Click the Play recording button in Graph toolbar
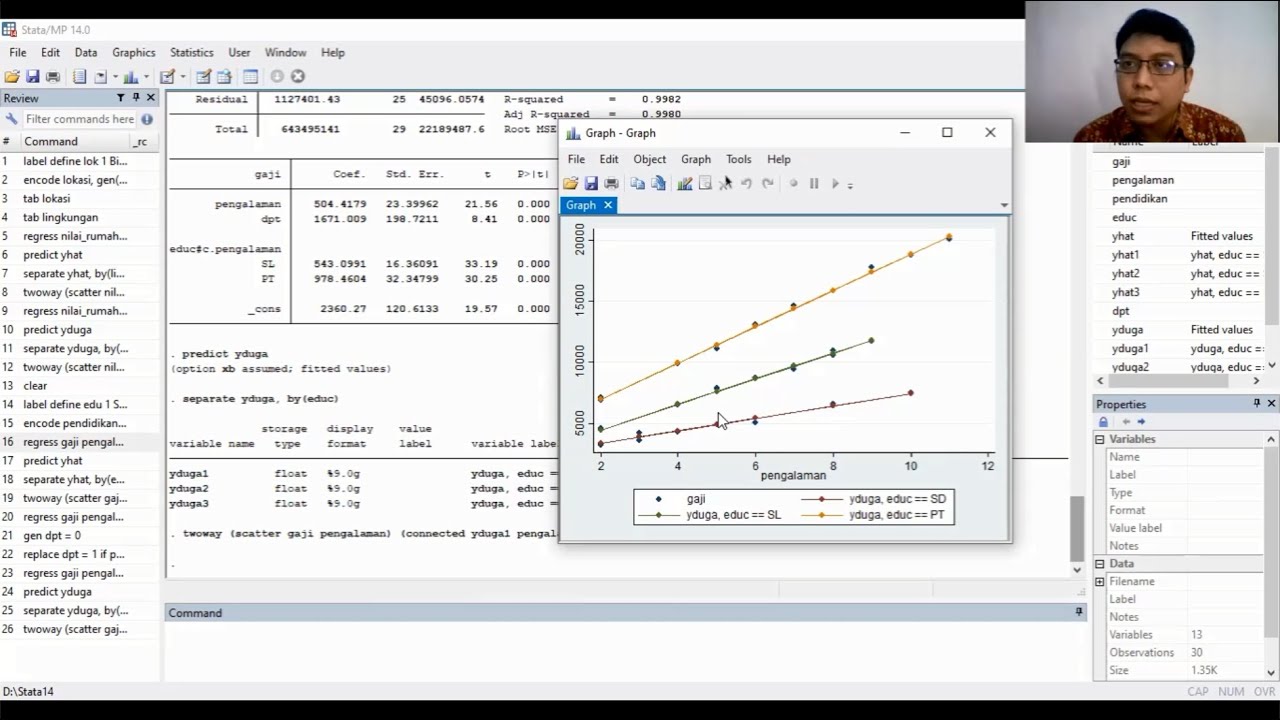 click(835, 184)
